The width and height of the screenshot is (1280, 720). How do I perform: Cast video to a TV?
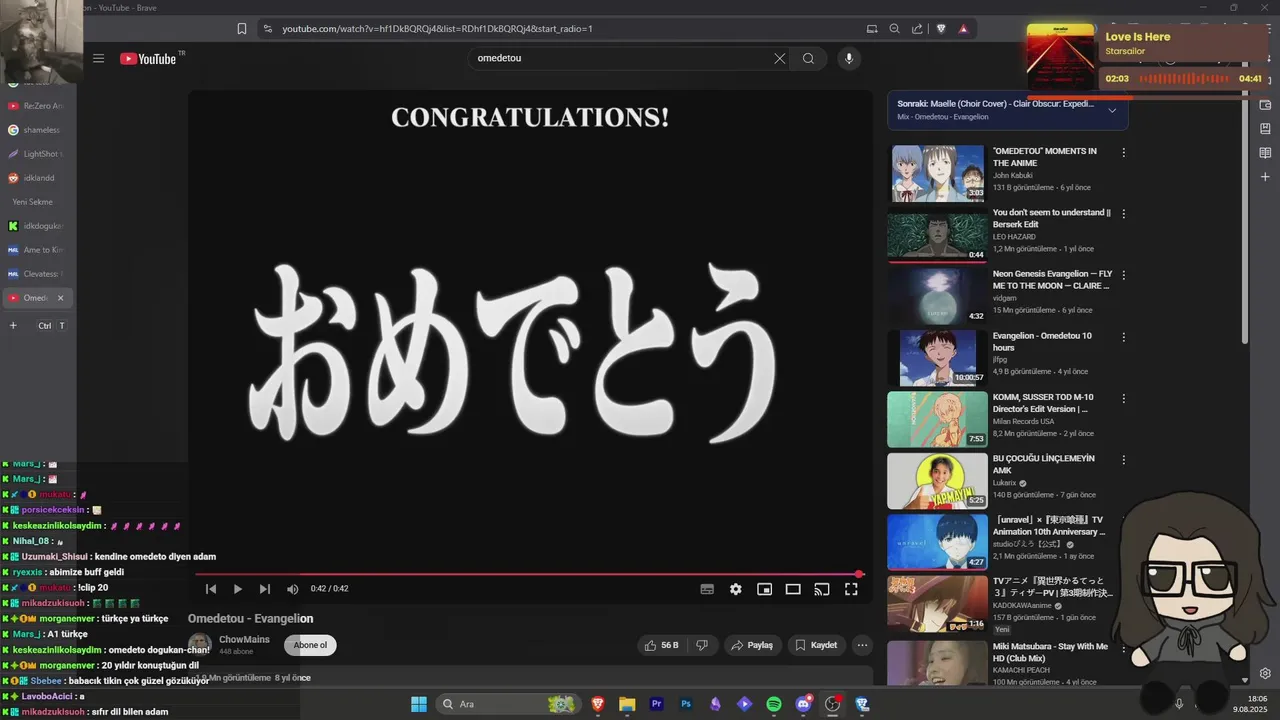coord(822,589)
